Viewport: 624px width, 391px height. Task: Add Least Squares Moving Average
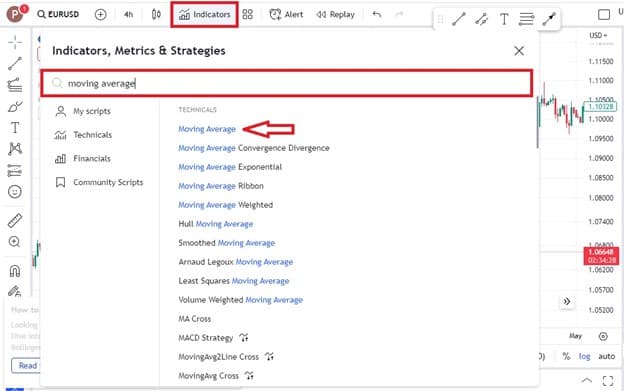coord(234,281)
